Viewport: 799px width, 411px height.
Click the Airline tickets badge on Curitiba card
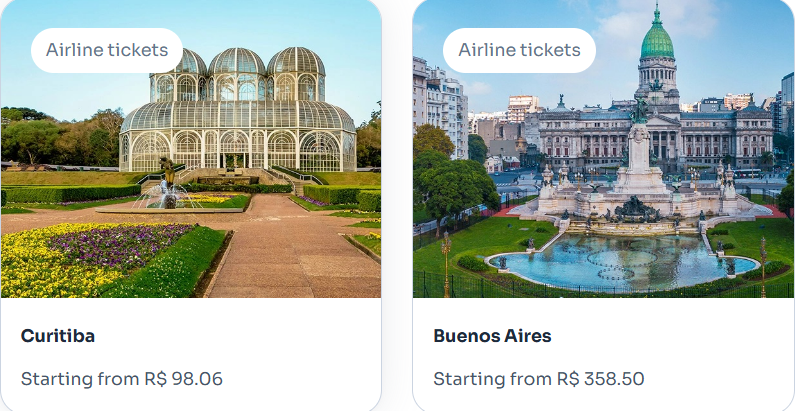coord(106,50)
